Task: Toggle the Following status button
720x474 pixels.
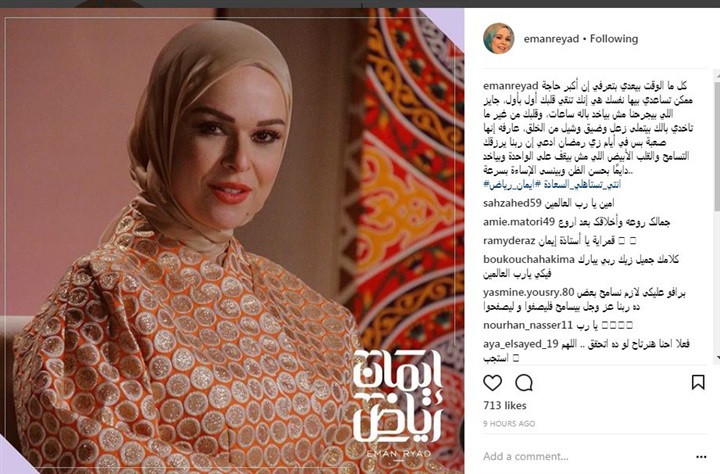Action: pos(614,39)
